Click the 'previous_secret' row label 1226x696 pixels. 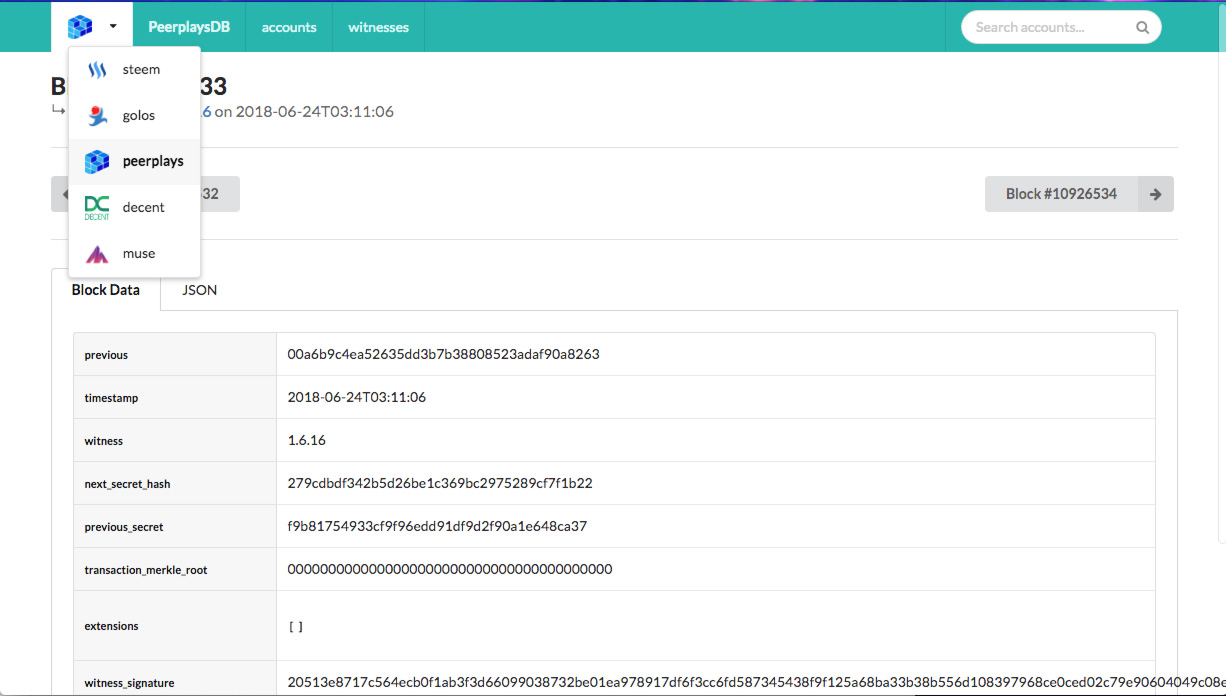pyautogui.click(x=124, y=527)
